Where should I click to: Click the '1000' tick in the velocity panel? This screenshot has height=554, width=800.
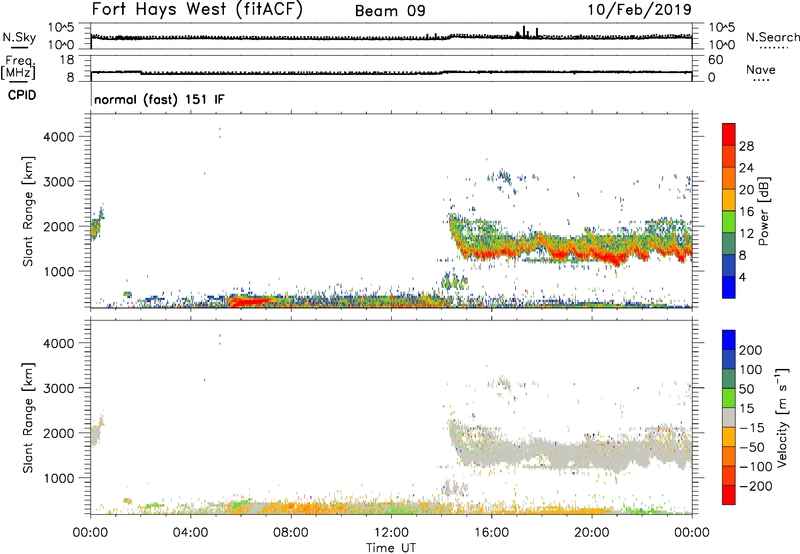(58, 478)
